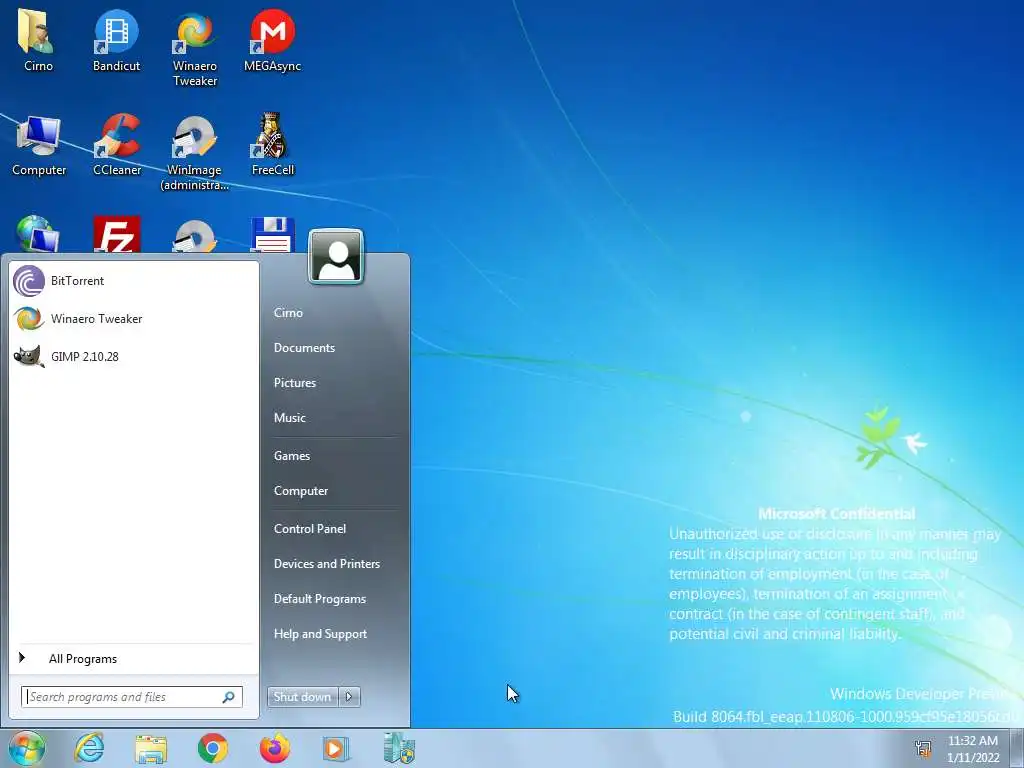1024x768 pixels.
Task: Click the Winaero Tweaker Start menu icon
Action: coord(29,319)
